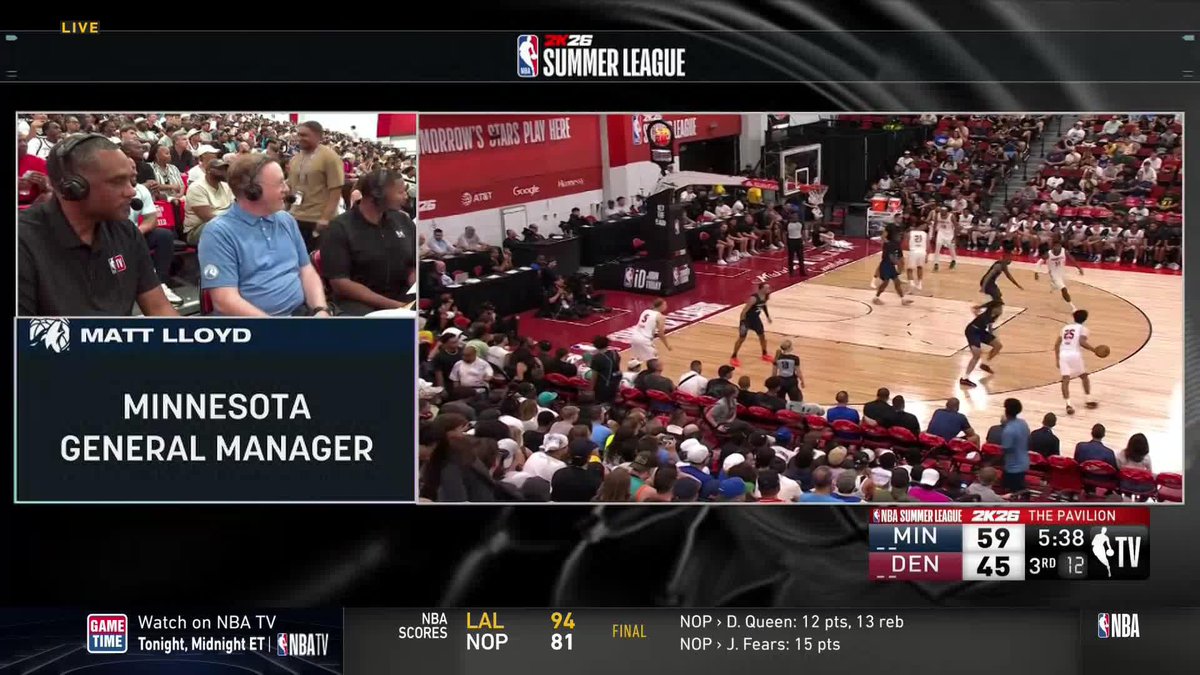This screenshot has height=675, width=1200.
Task: Click 'Watch on NBA TV' text
Action: [x=206, y=622]
